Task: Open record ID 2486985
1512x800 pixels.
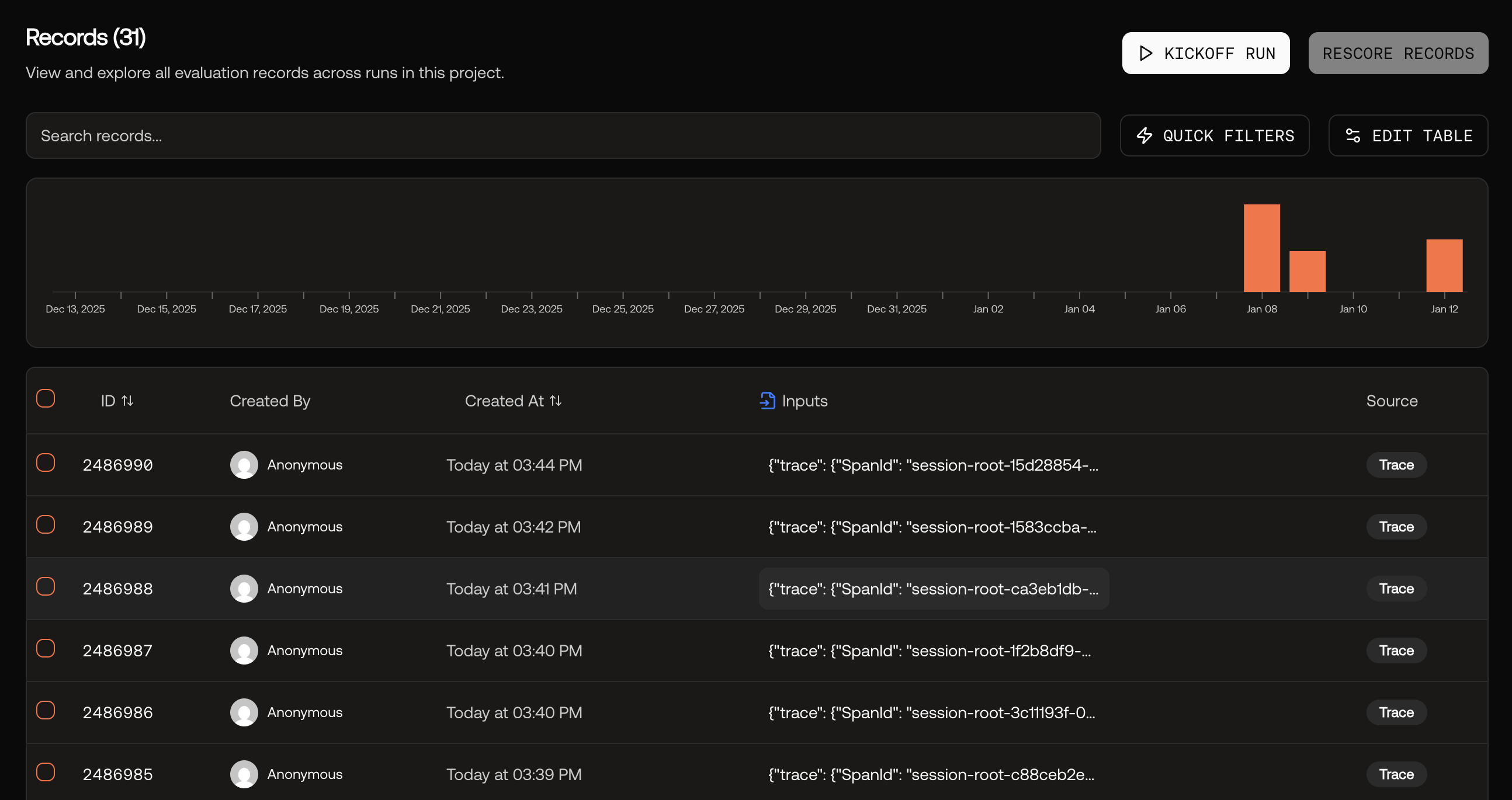Action: tap(117, 774)
